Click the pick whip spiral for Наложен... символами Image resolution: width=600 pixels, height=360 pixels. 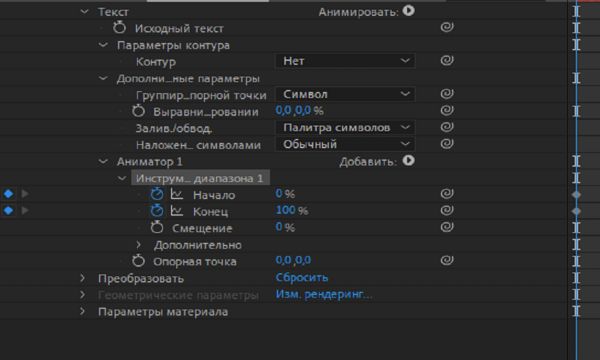coord(447,144)
